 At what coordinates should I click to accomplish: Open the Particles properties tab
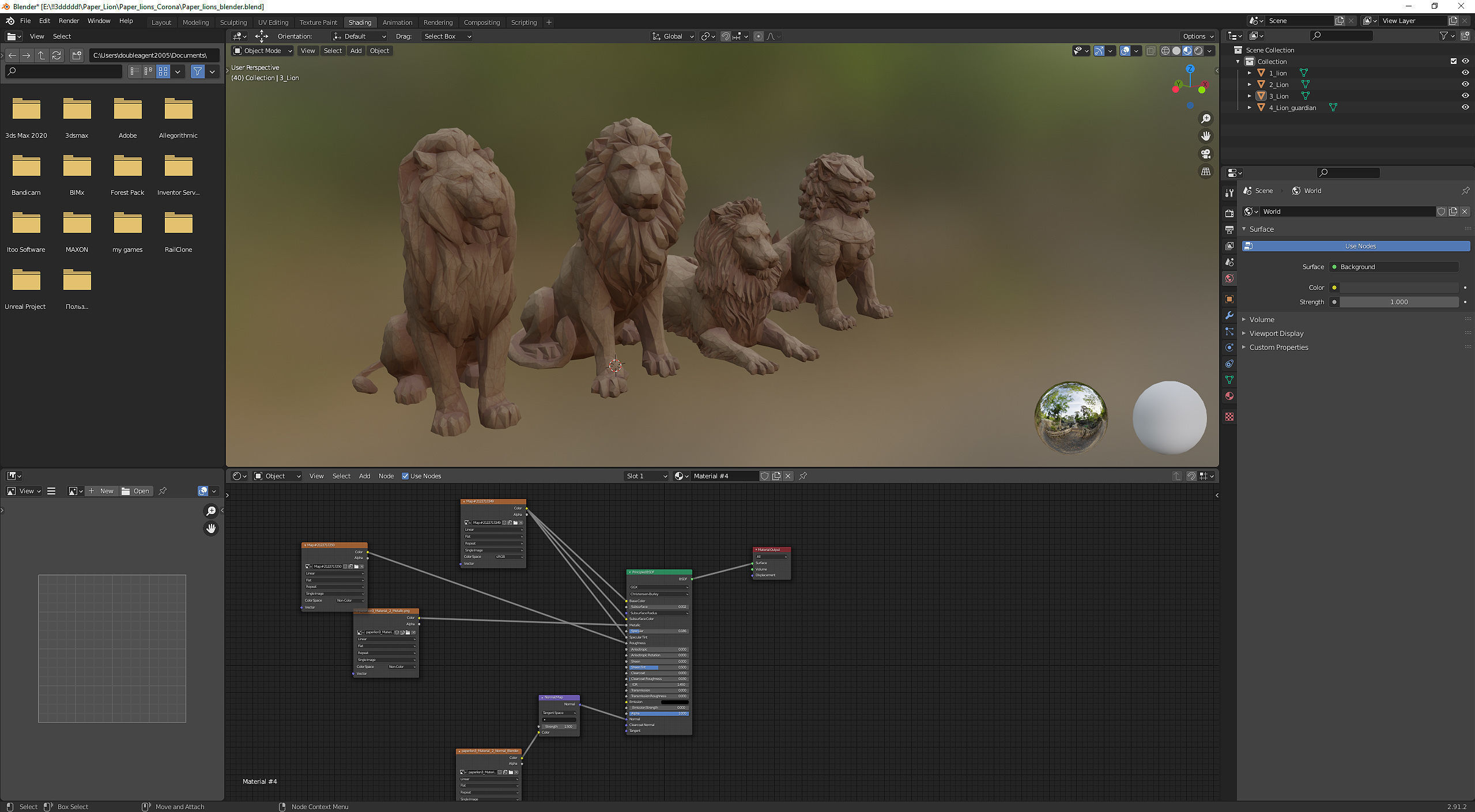[1229, 331]
